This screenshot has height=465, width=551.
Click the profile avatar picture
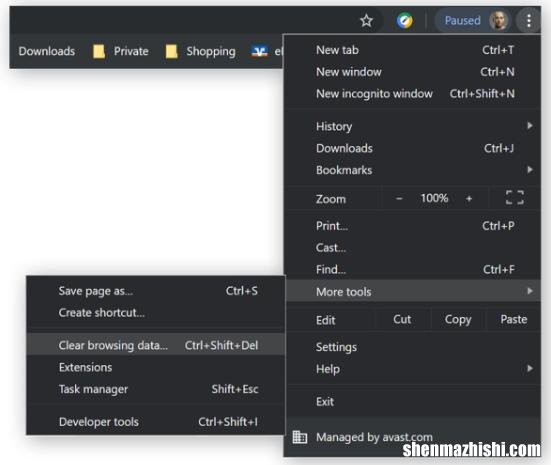498,21
